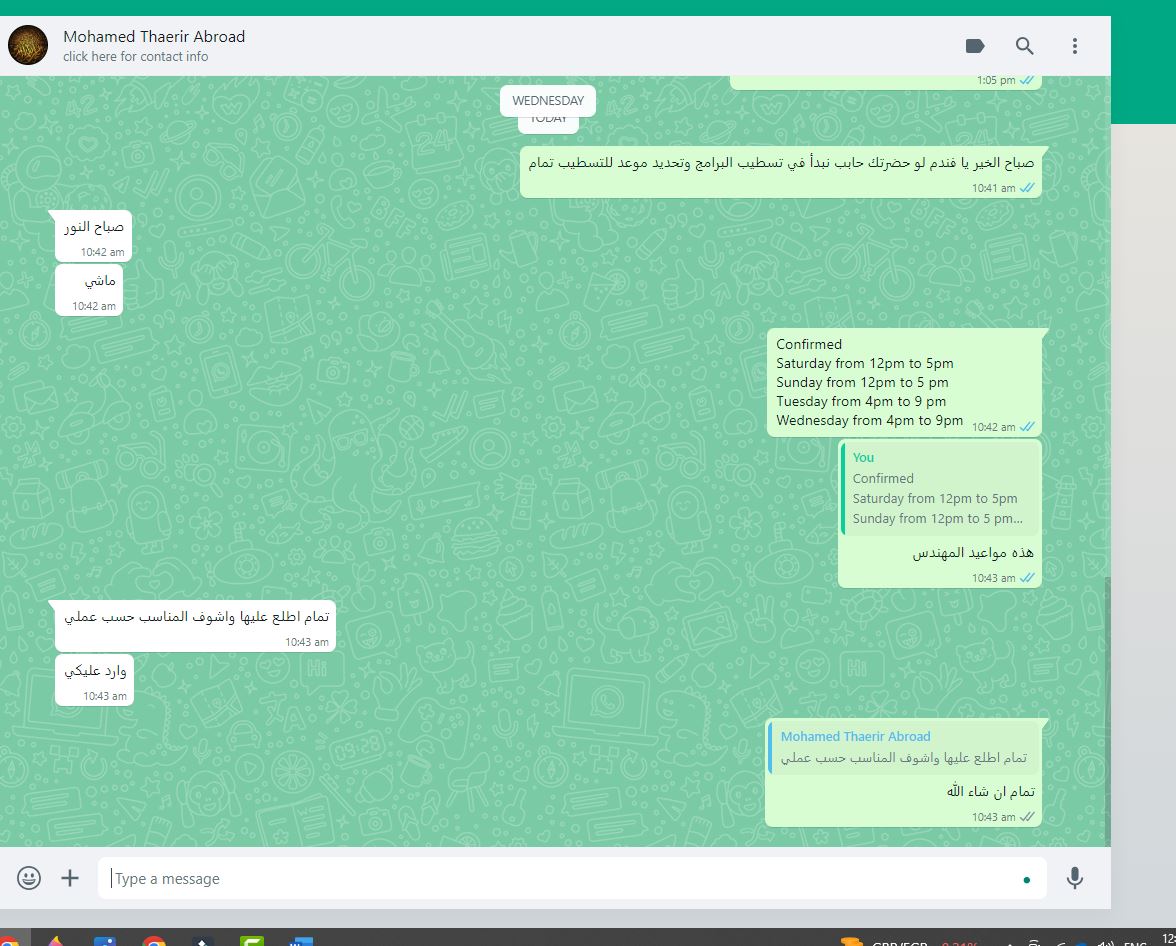
Task: Open the attach plus menu
Action: click(70, 878)
